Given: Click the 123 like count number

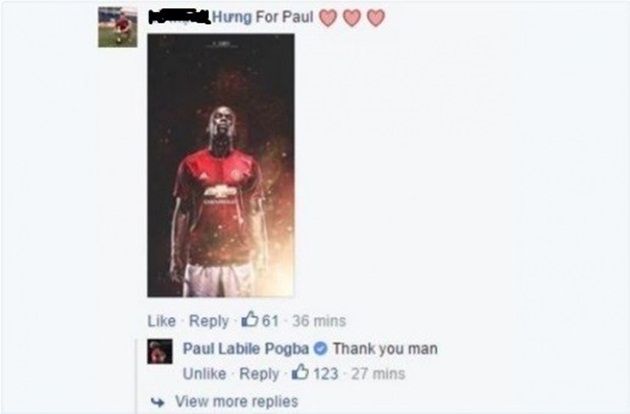Looking at the screenshot, I should point(325,373).
